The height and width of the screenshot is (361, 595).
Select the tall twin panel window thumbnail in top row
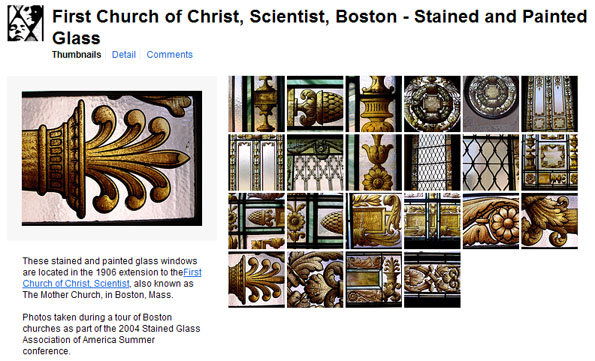pyautogui.click(x=549, y=104)
